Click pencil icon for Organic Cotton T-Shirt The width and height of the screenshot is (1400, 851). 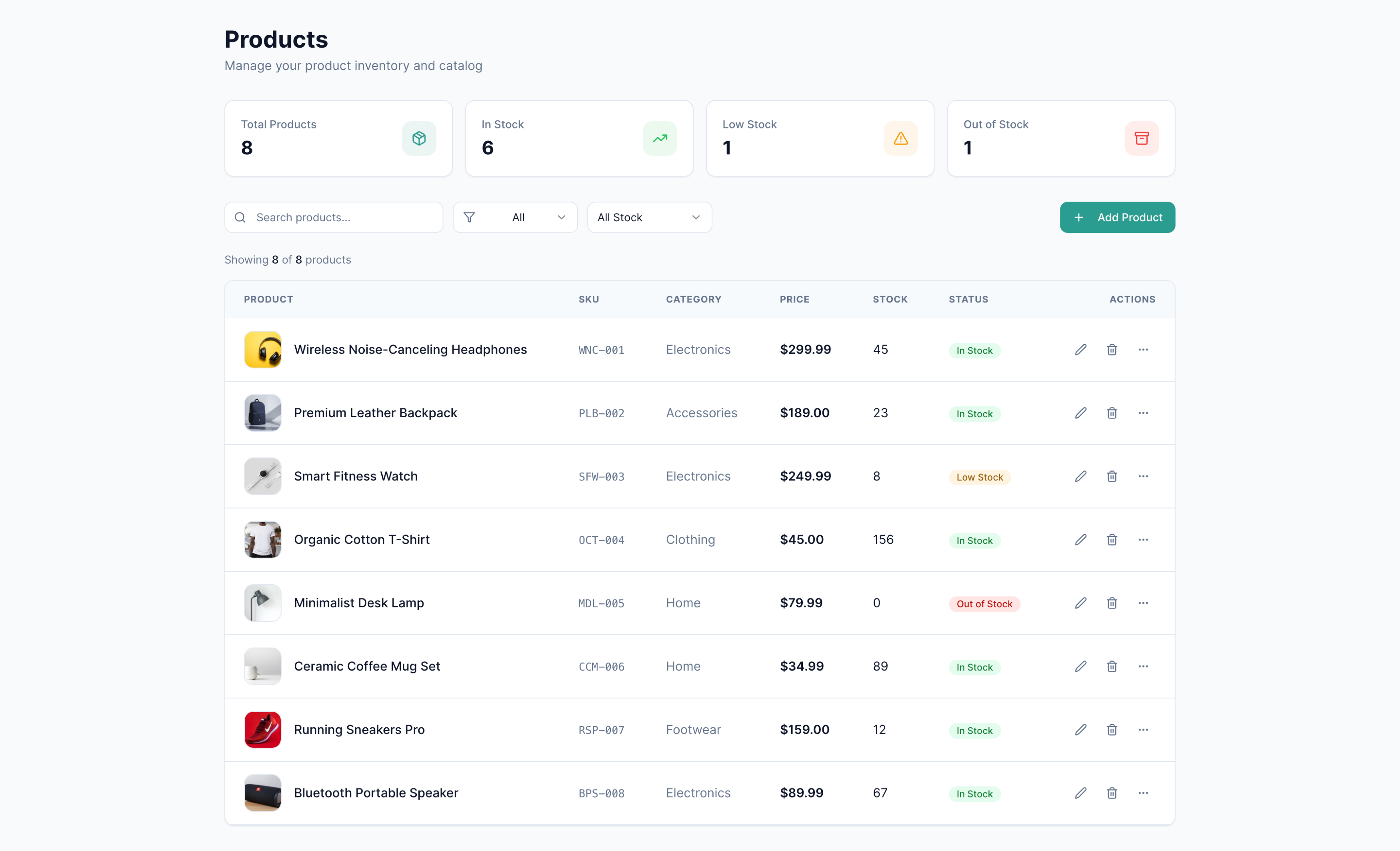coord(1080,539)
